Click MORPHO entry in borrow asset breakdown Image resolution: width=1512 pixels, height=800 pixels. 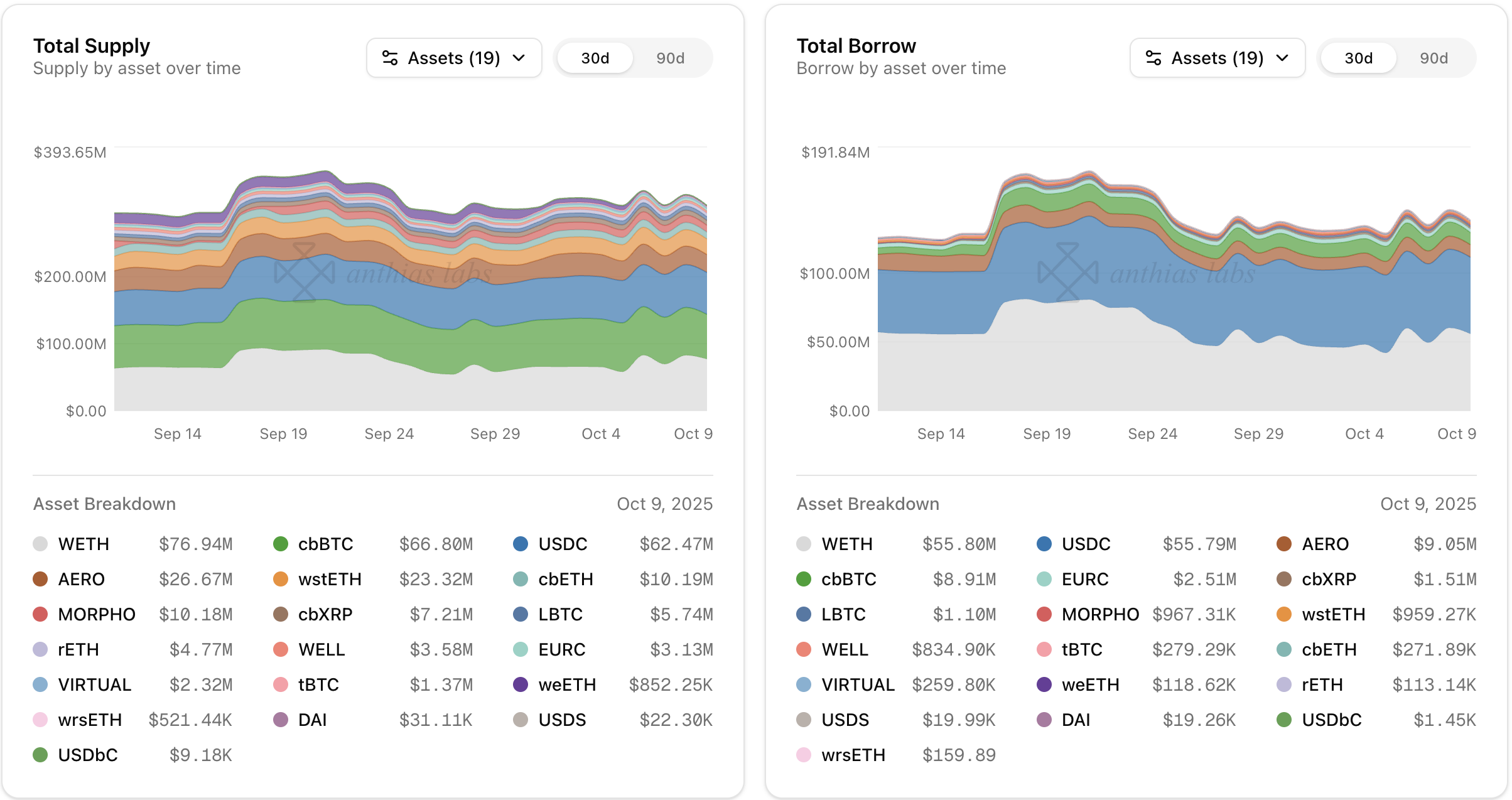click(1099, 614)
